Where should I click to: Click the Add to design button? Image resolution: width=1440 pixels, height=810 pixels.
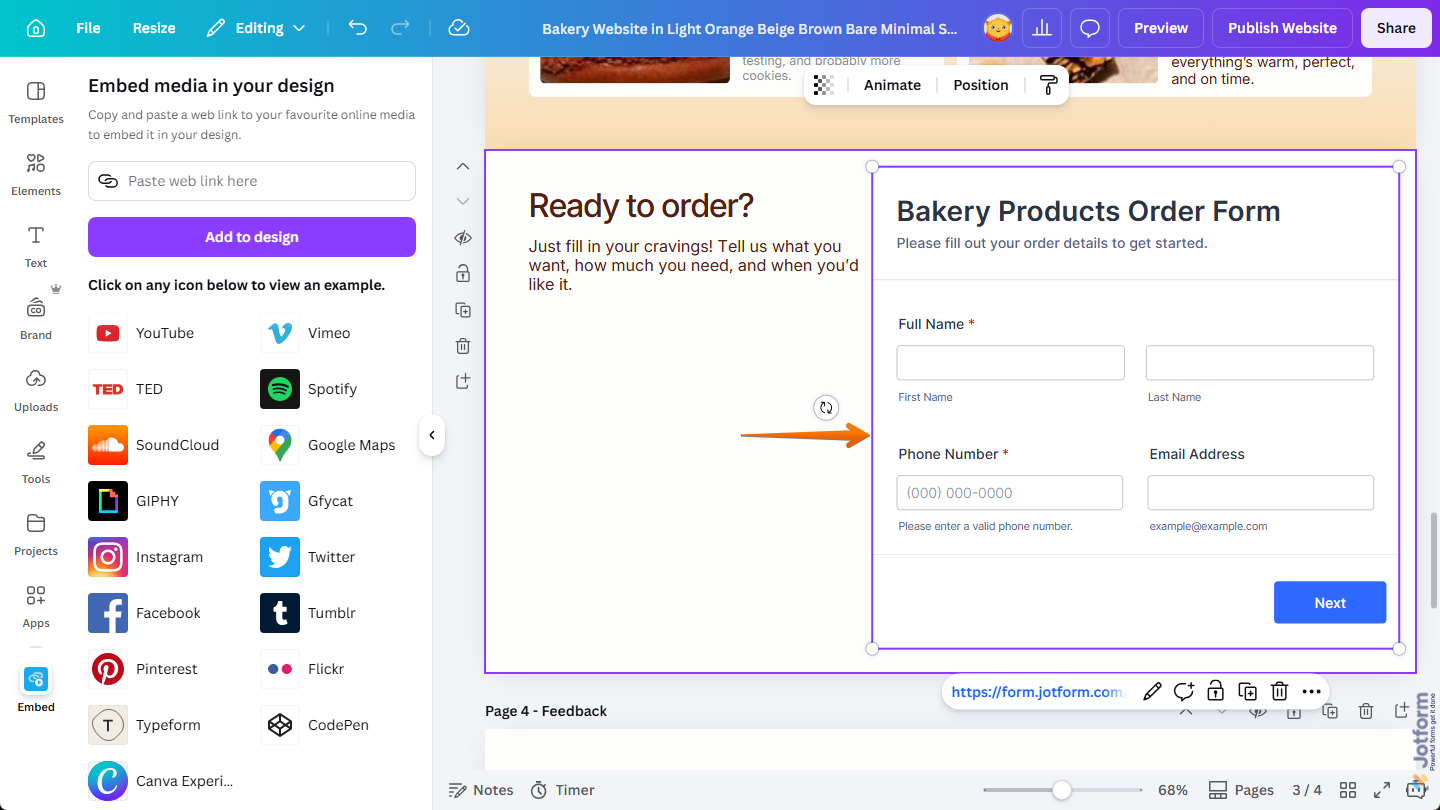coord(252,237)
